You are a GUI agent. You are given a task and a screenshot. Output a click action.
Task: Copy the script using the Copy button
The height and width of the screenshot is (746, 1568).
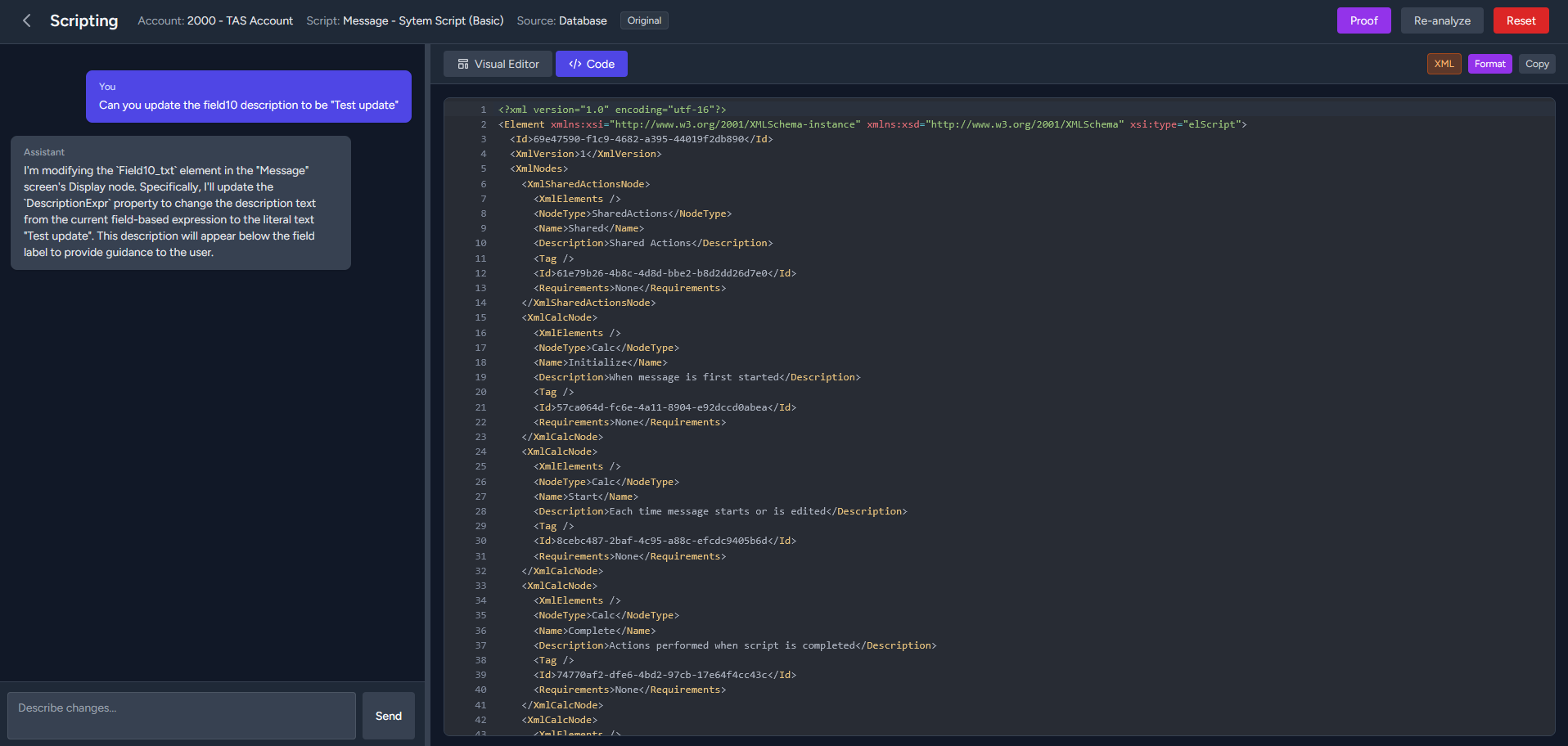point(1536,64)
